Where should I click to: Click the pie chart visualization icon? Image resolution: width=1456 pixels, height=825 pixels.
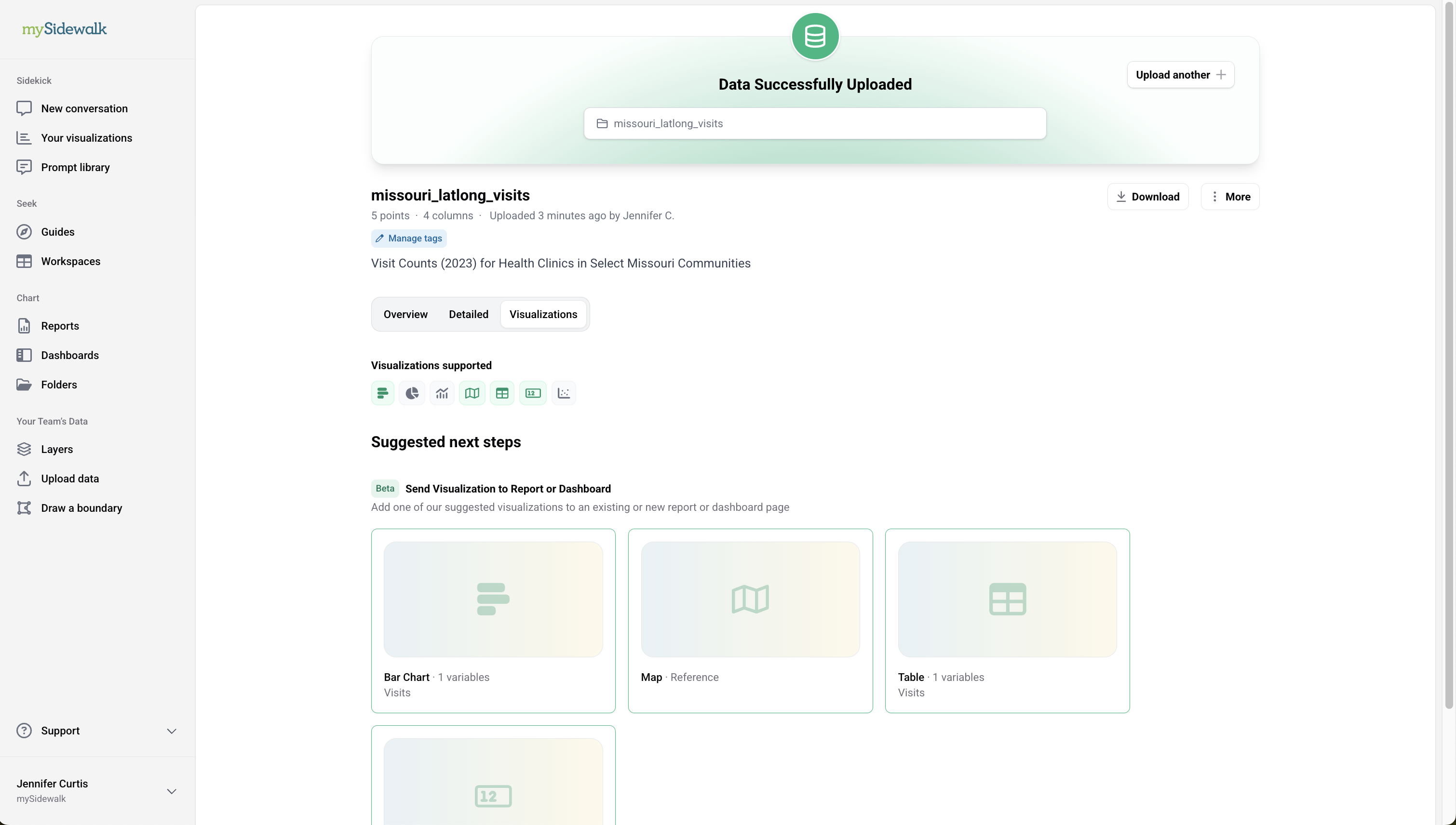point(412,393)
